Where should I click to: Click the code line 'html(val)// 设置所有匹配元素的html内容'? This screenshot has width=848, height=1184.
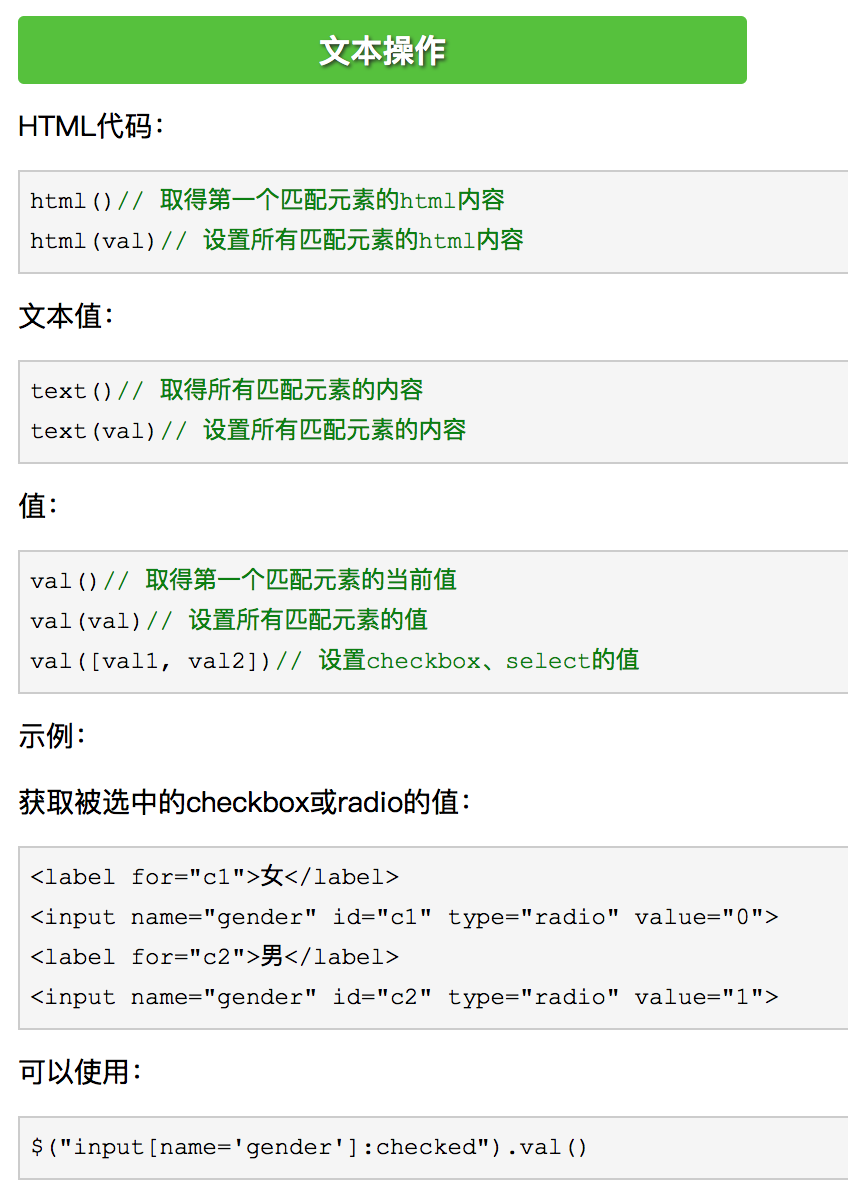click(x=277, y=240)
